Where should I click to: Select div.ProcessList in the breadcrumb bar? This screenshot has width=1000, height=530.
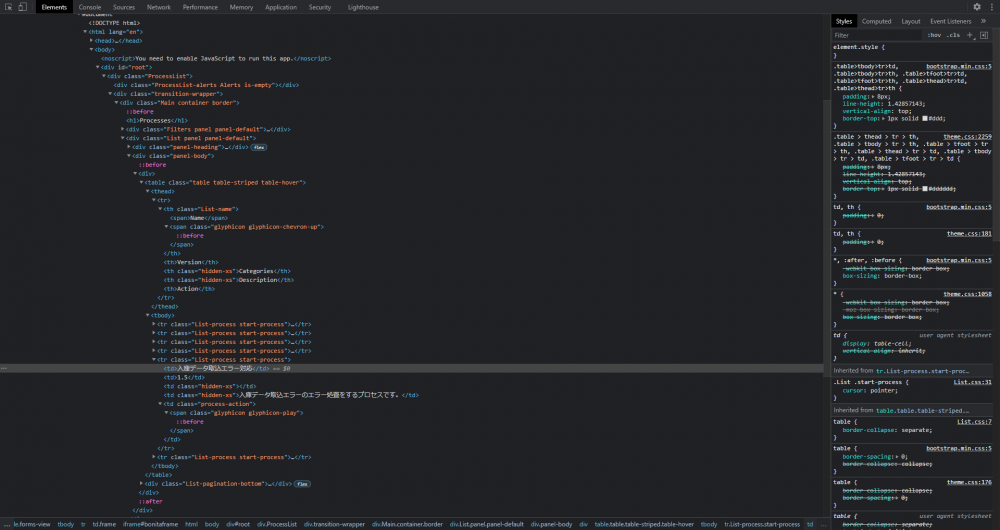(x=277, y=524)
